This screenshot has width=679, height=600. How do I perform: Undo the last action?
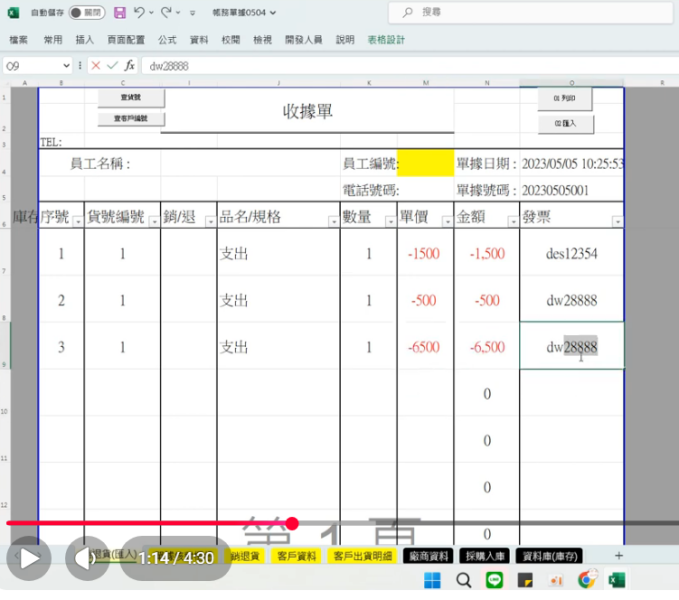[139, 12]
